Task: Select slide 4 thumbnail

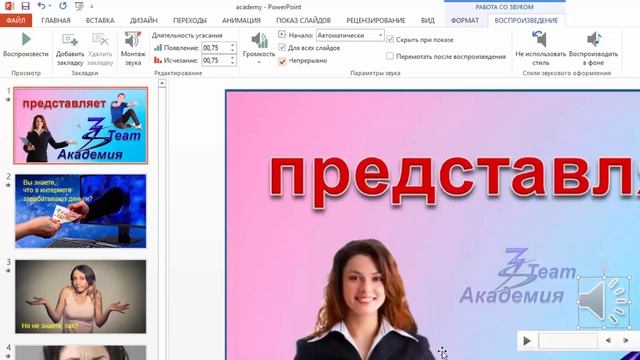Action: [81, 353]
